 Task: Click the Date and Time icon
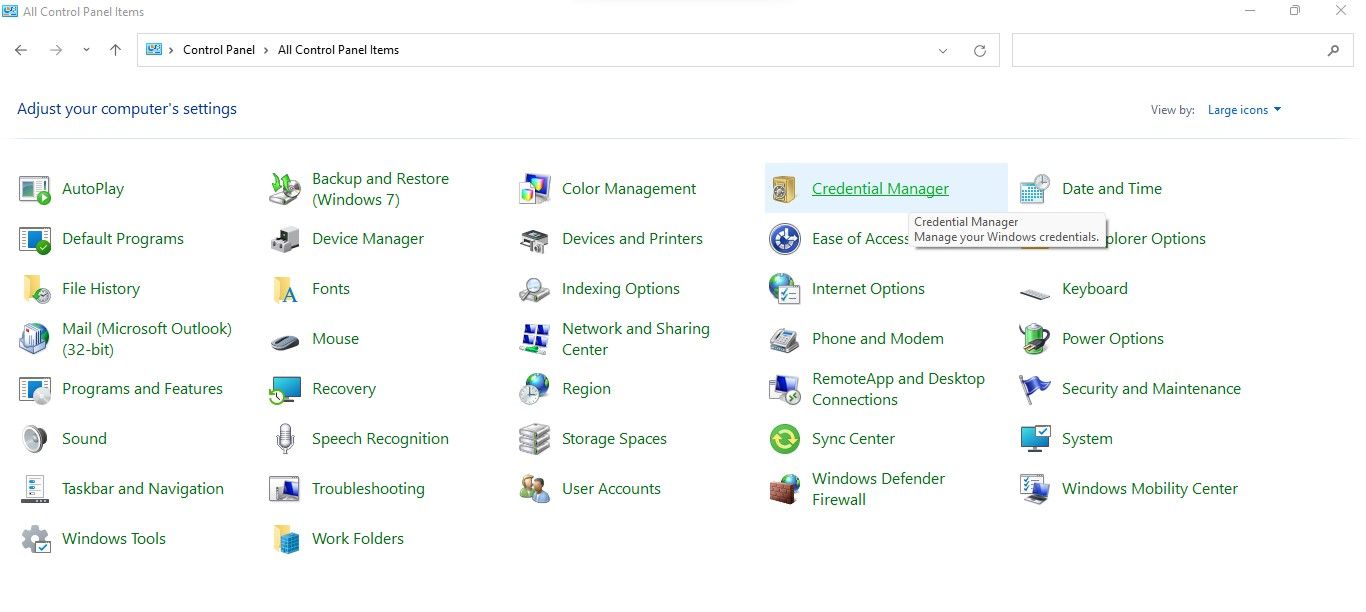(1035, 189)
